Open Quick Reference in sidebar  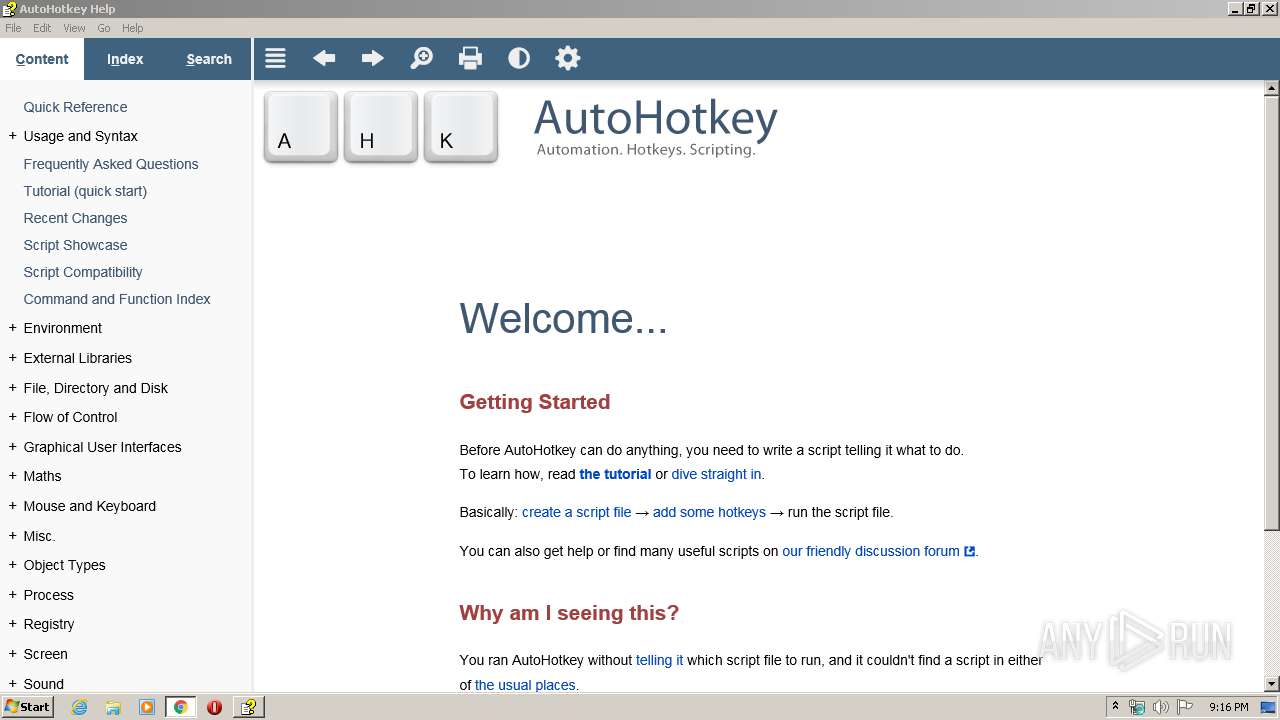tap(75, 107)
